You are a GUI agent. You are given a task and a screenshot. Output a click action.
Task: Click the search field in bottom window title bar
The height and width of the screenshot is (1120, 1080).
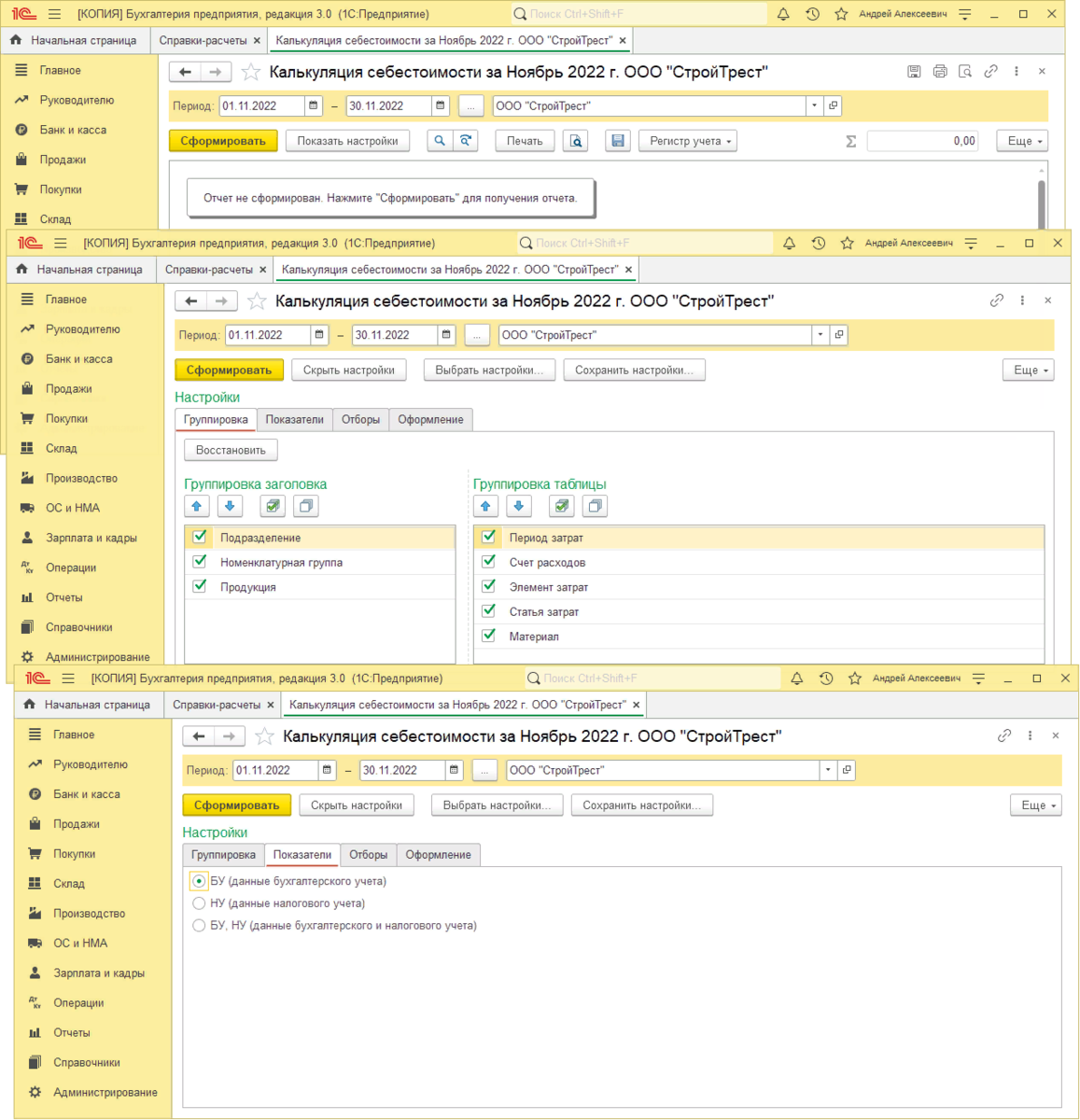pos(653,679)
